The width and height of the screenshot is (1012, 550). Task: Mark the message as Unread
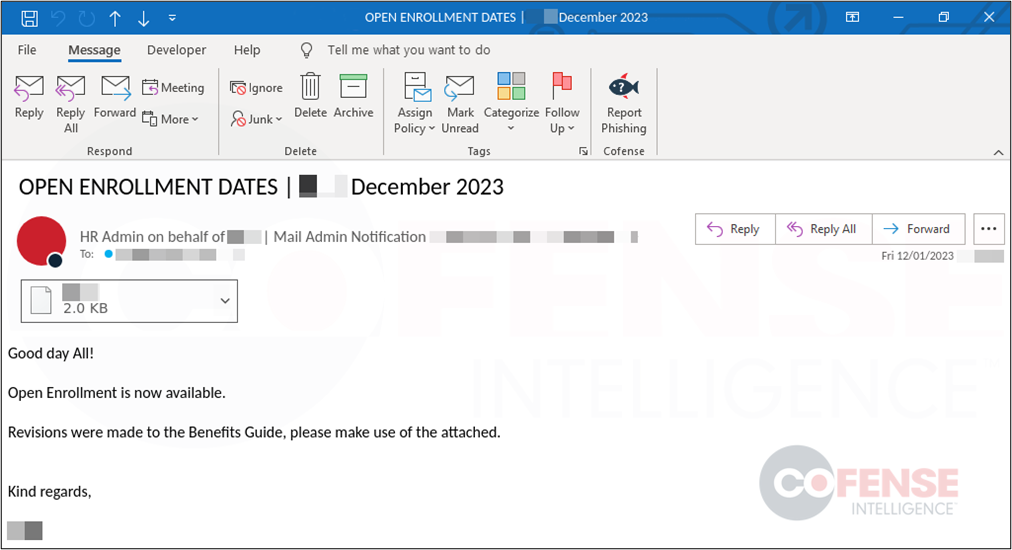[460, 103]
